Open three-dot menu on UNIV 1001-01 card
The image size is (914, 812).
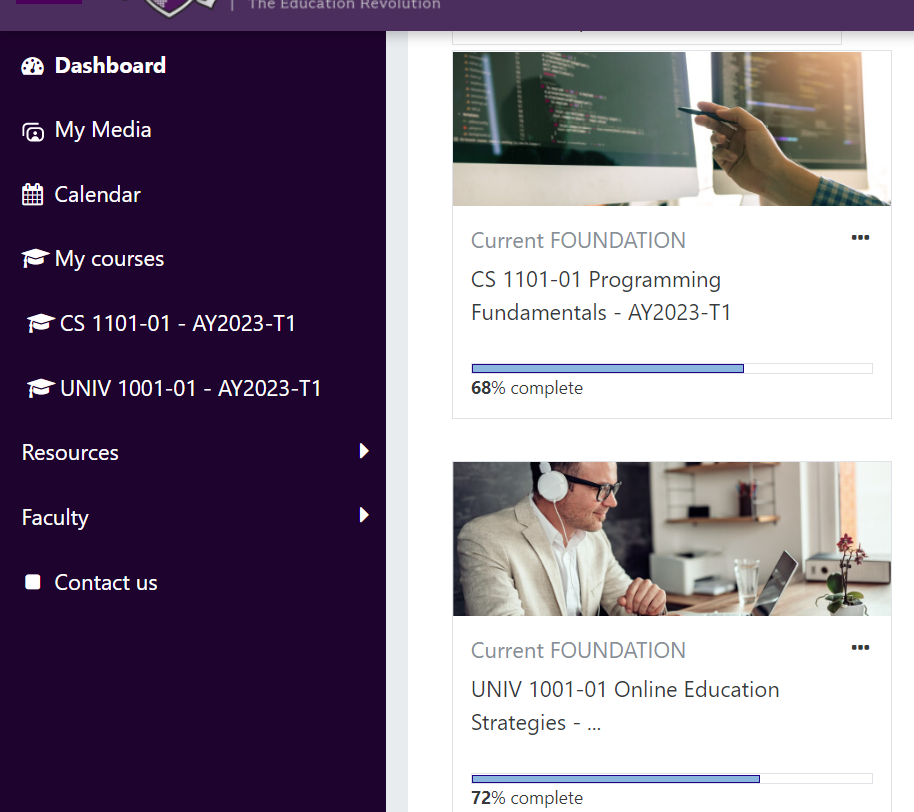(x=860, y=647)
